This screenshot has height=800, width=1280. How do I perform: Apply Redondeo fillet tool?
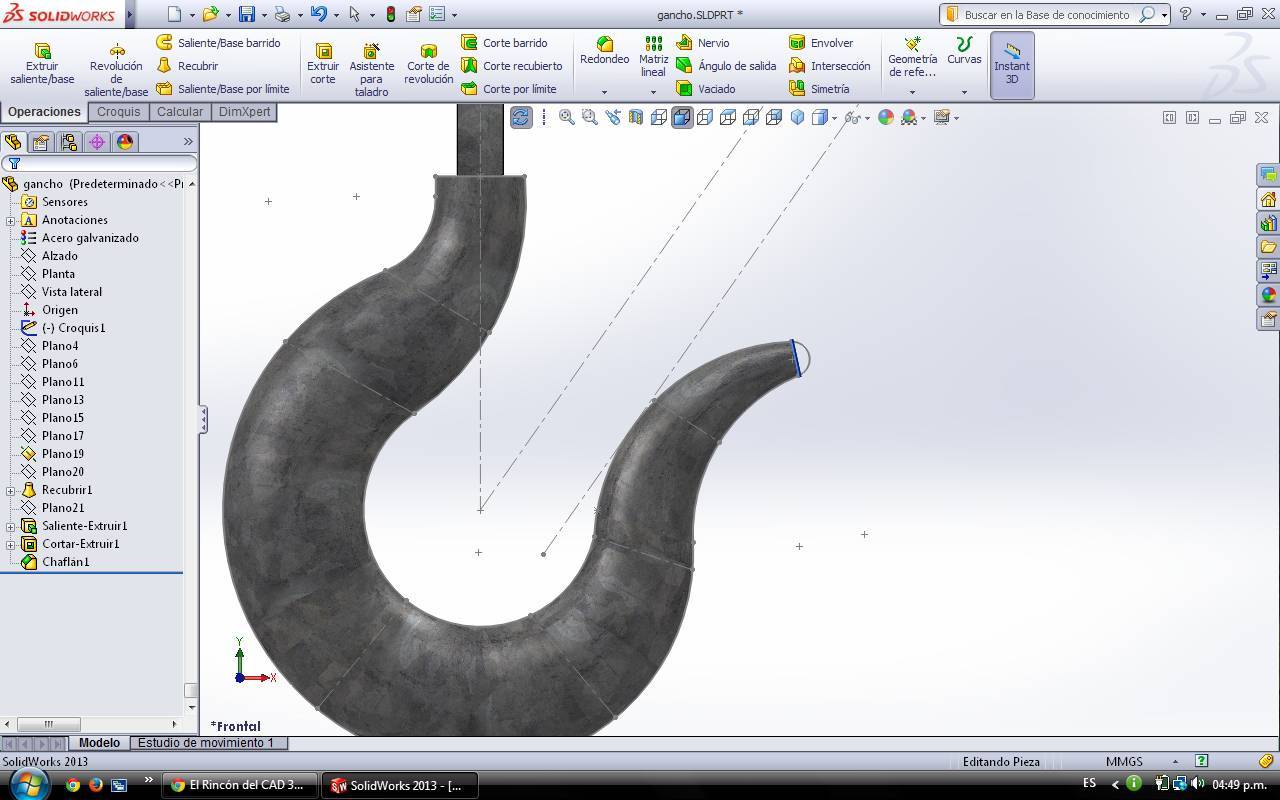pyautogui.click(x=604, y=51)
